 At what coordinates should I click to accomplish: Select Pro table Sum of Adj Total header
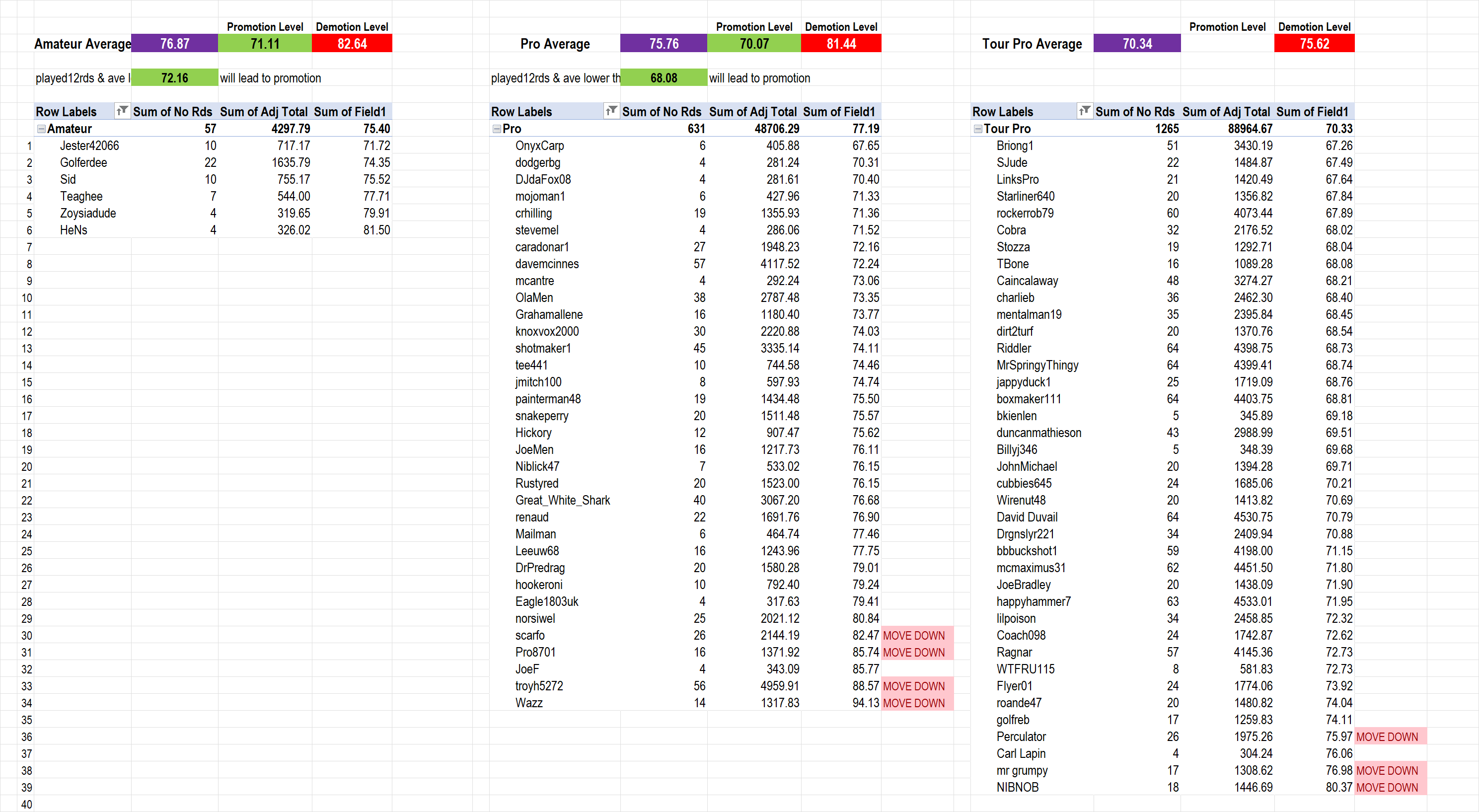(753, 111)
